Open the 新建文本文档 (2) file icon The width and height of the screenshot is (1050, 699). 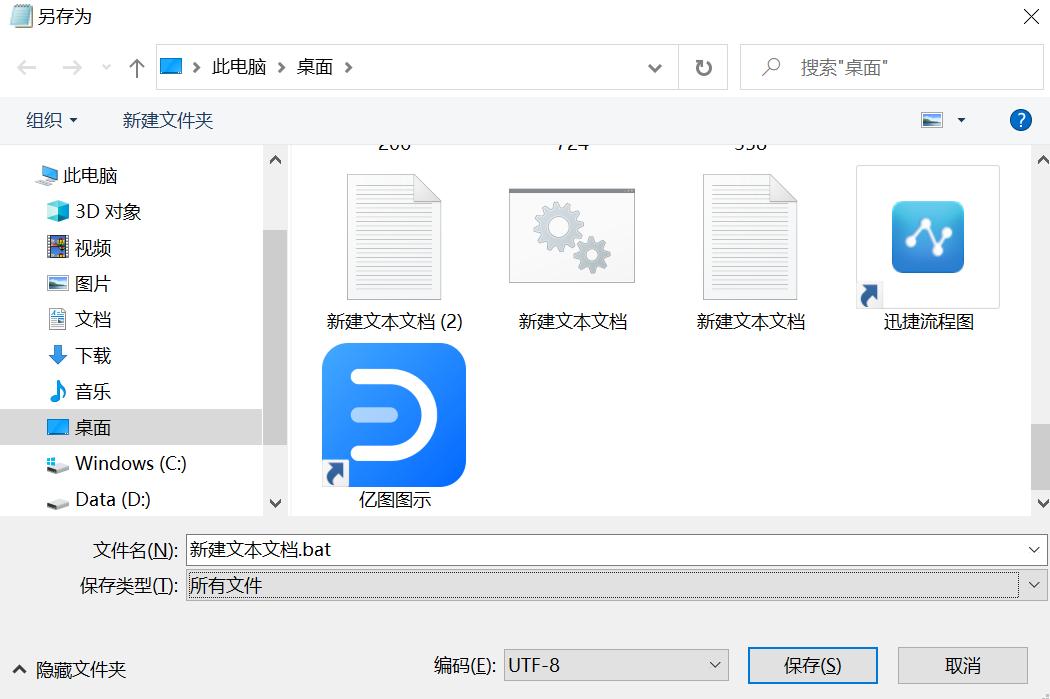tap(394, 236)
